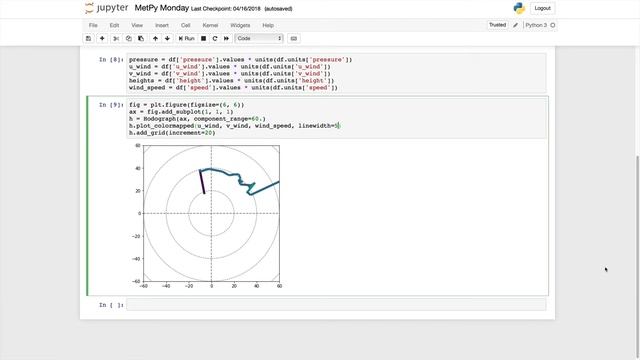Image resolution: width=640 pixels, height=360 pixels.
Task: Insert a cell below with the plus icon
Action: pyautogui.click(x=102, y=38)
